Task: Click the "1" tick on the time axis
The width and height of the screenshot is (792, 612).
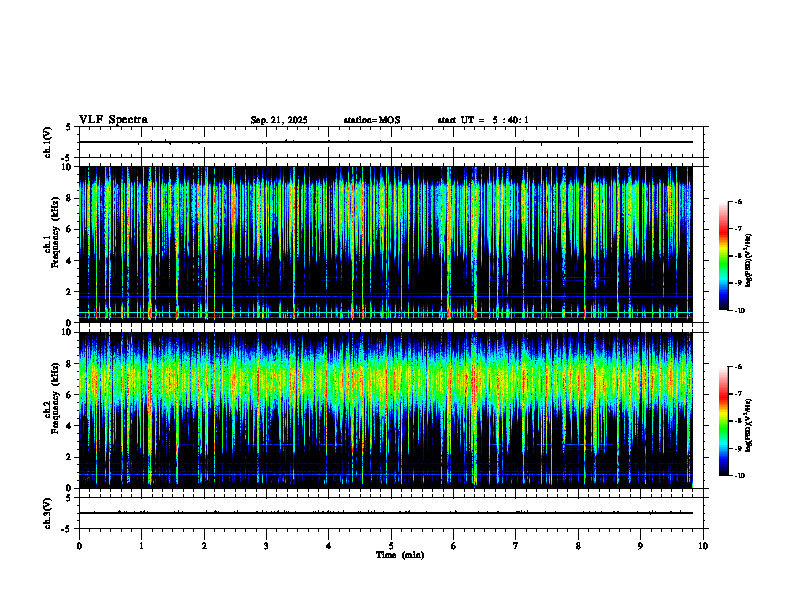Action: coord(141,546)
